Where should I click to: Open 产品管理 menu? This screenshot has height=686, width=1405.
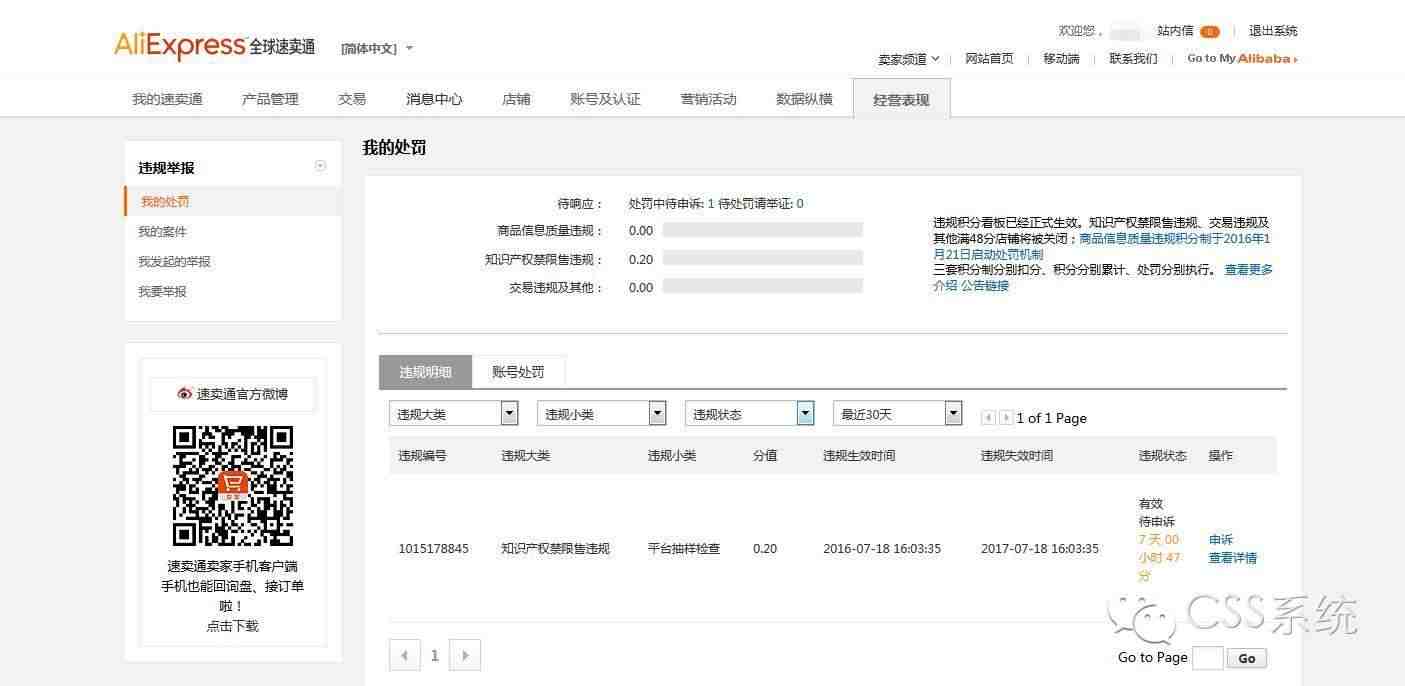point(270,99)
